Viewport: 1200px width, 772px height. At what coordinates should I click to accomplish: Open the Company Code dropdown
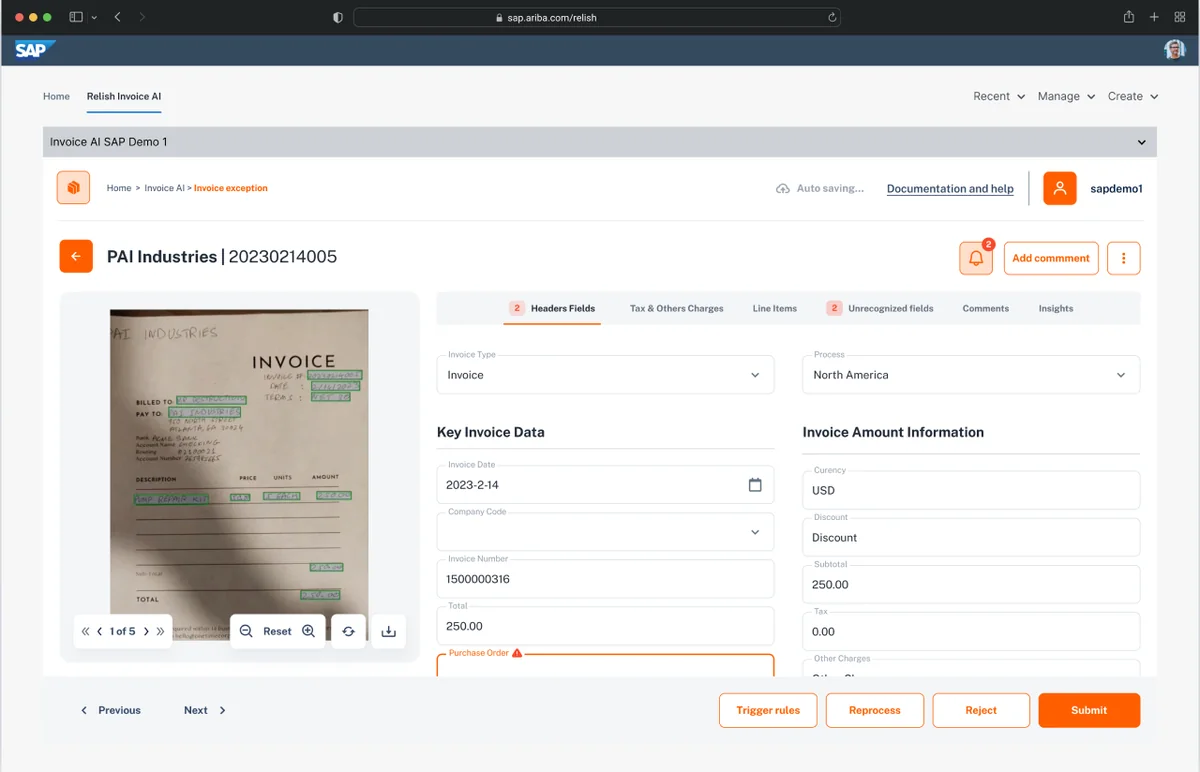pyautogui.click(x=605, y=532)
